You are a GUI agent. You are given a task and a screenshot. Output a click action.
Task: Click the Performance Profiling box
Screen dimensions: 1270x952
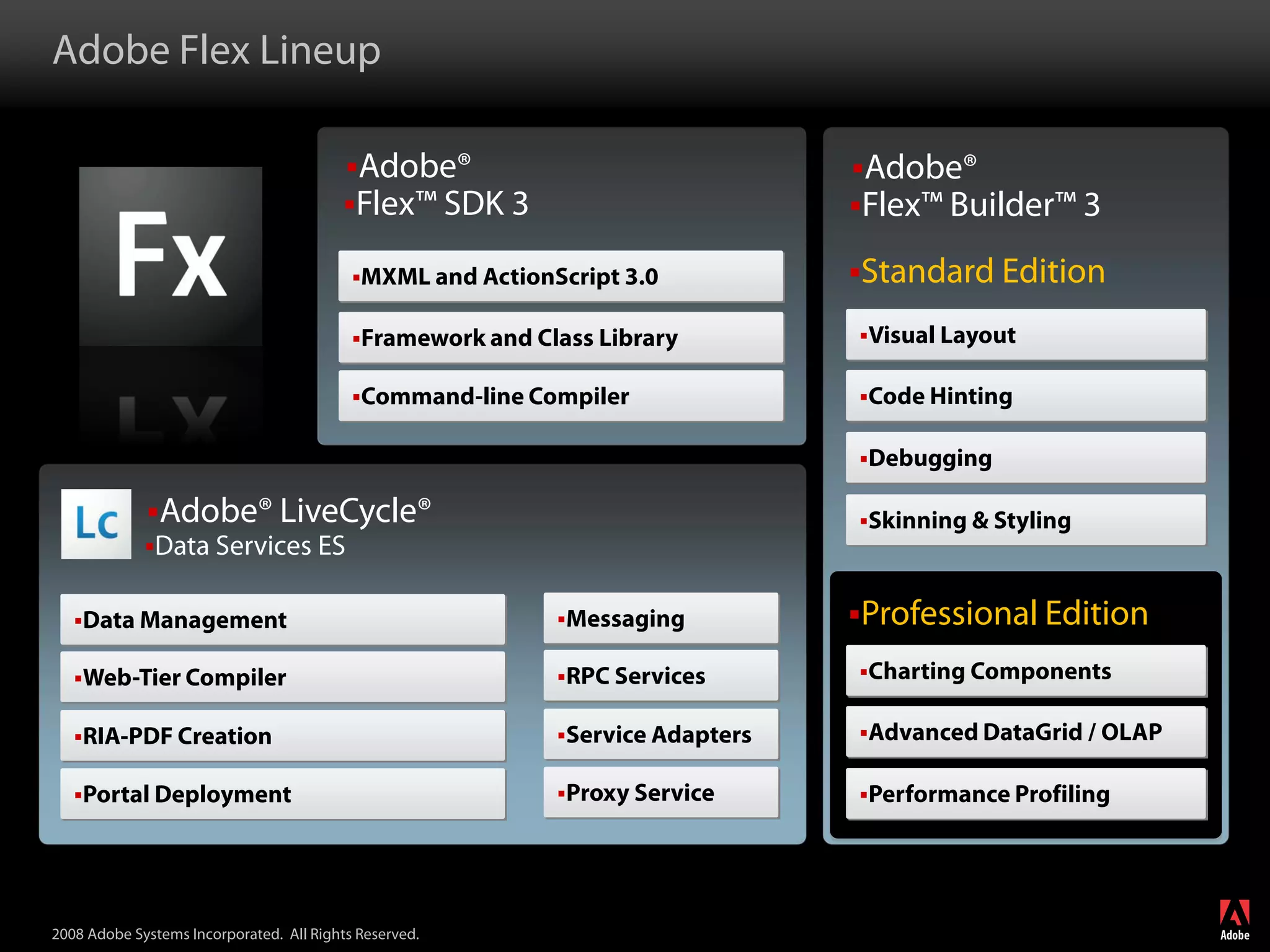(1026, 794)
